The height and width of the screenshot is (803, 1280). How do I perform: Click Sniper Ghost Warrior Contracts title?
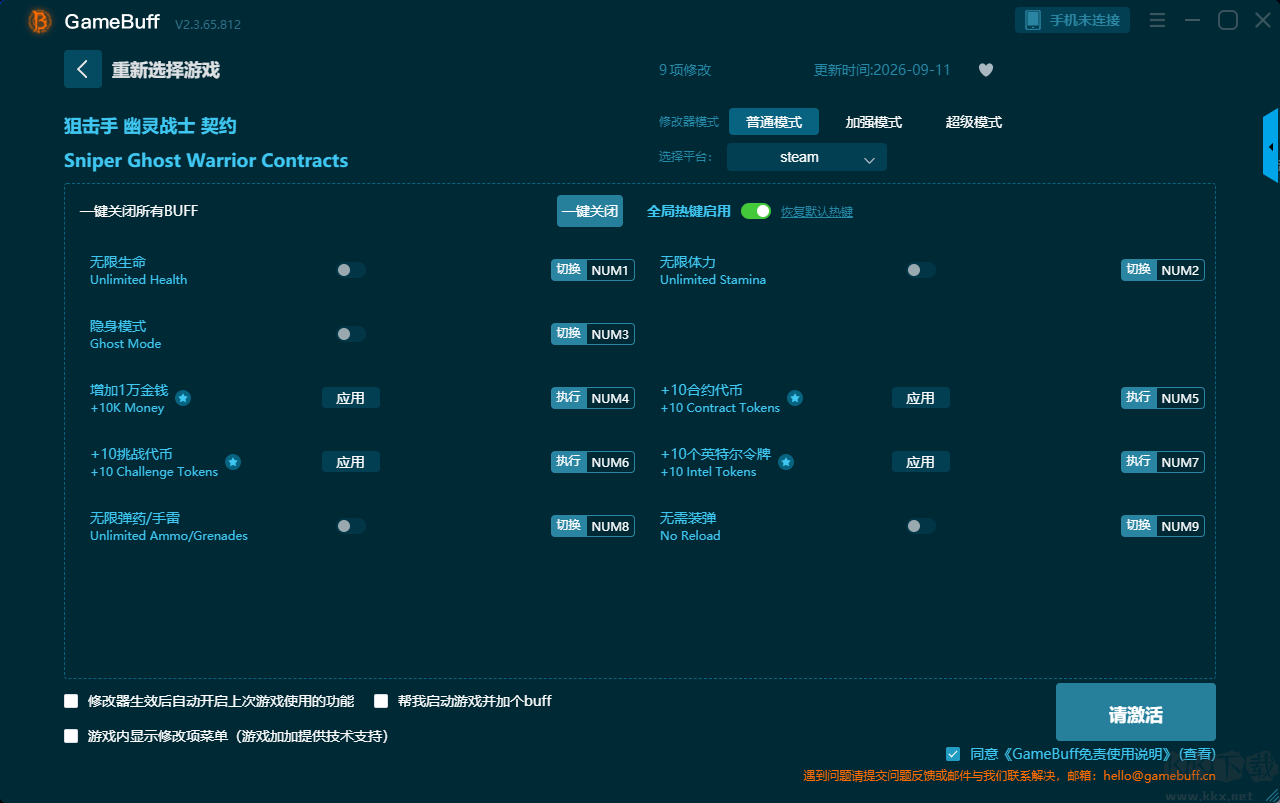coord(206,161)
